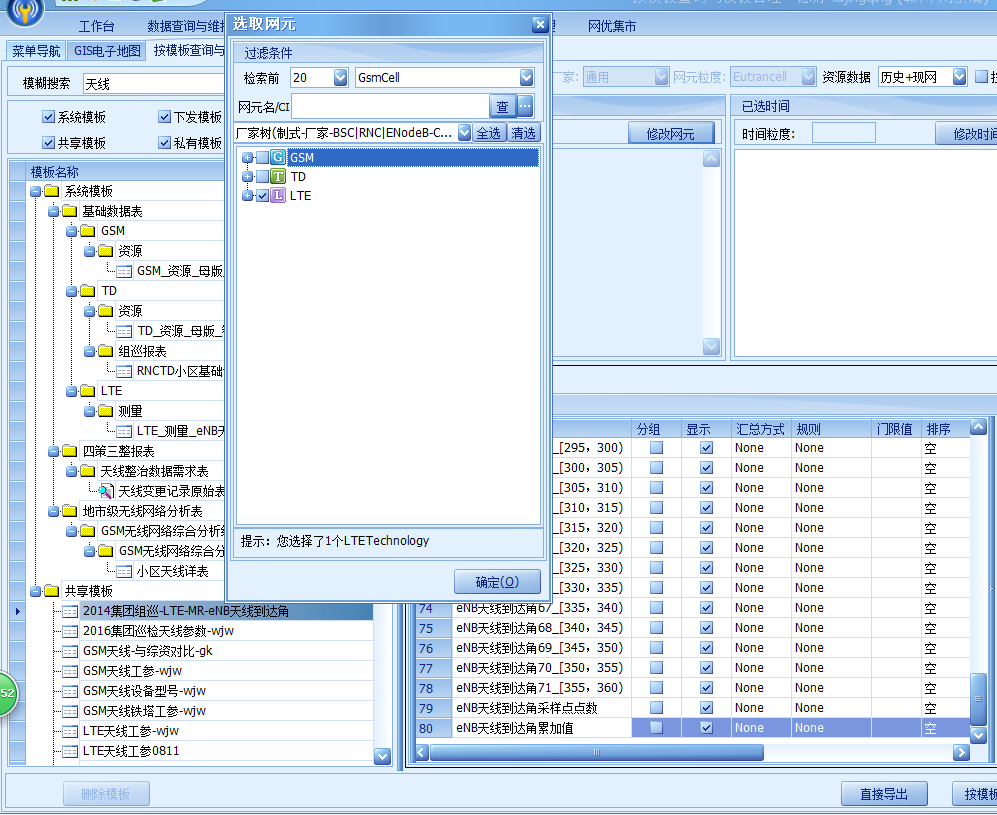997x815 pixels.
Task: Click template icon of 2016集团巡检天线参数-wjw
Action: pyautogui.click(x=70, y=631)
